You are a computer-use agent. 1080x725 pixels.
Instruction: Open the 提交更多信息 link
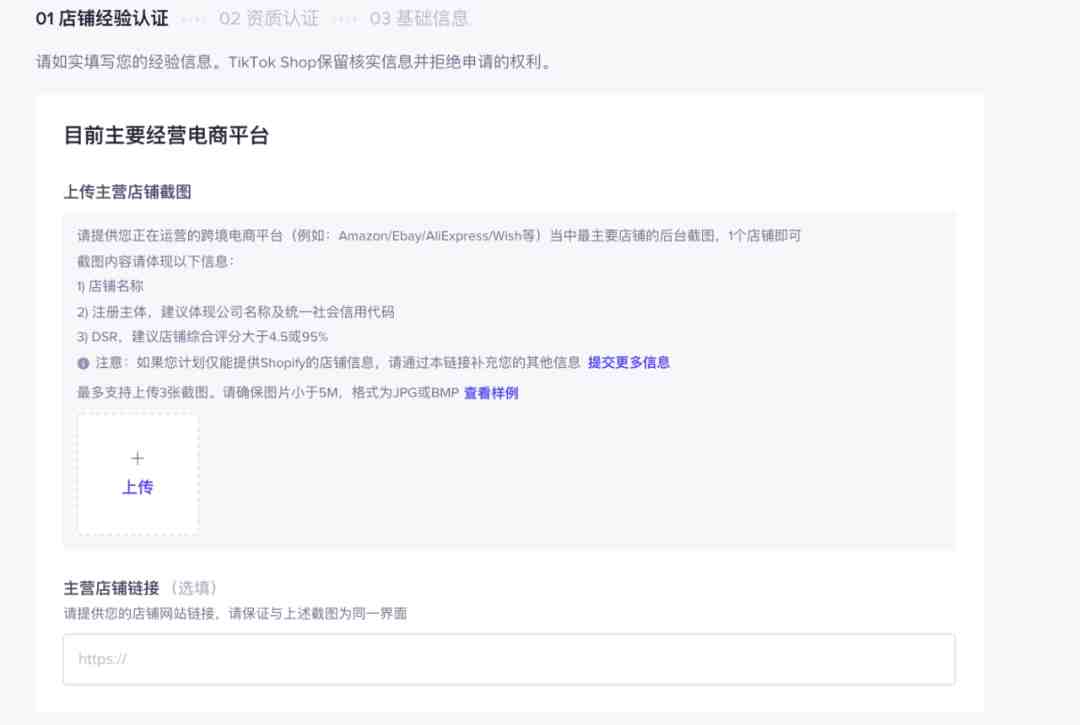click(x=629, y=362)
